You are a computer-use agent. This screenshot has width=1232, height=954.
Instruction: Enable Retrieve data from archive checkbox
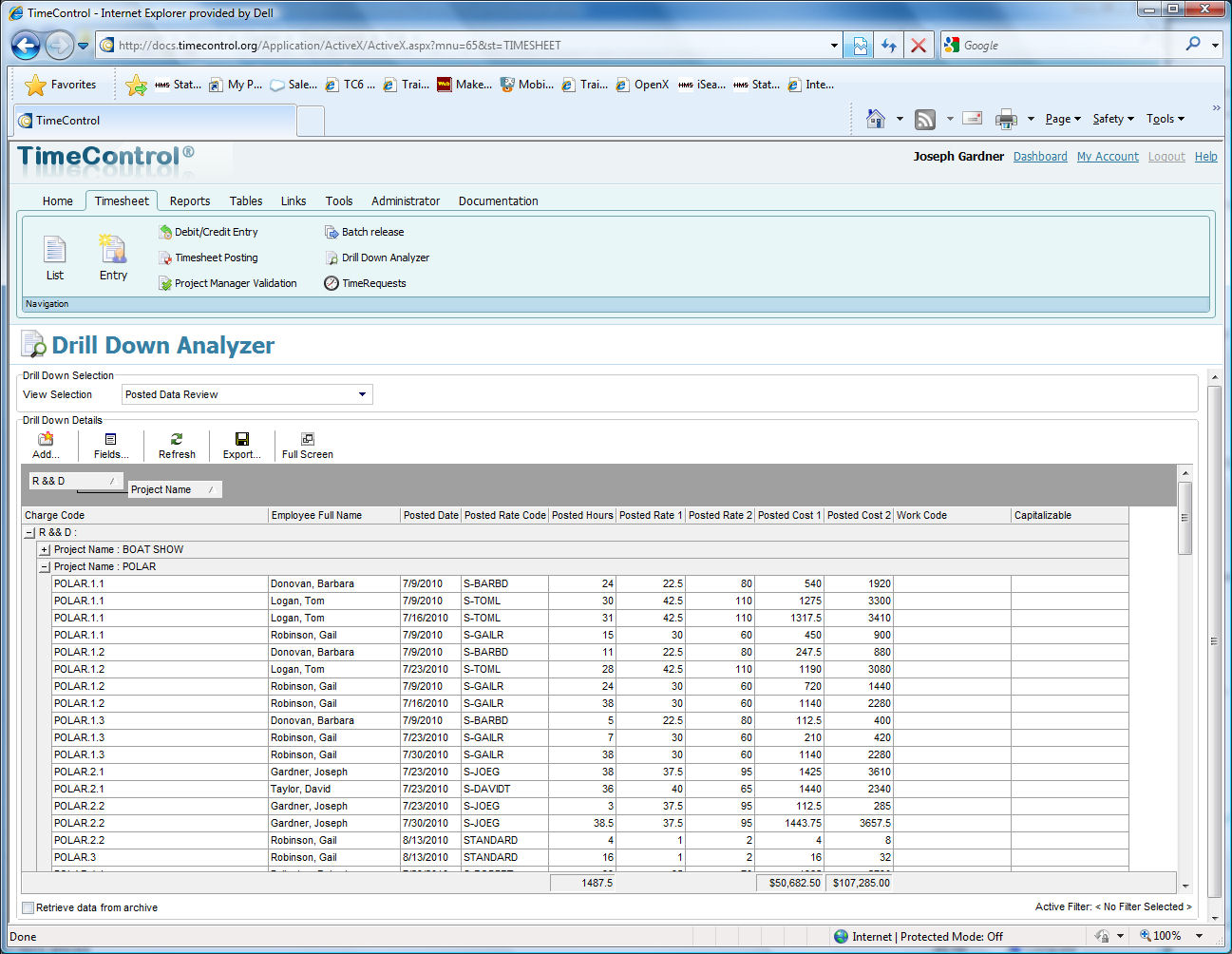(x=28, y=907)
